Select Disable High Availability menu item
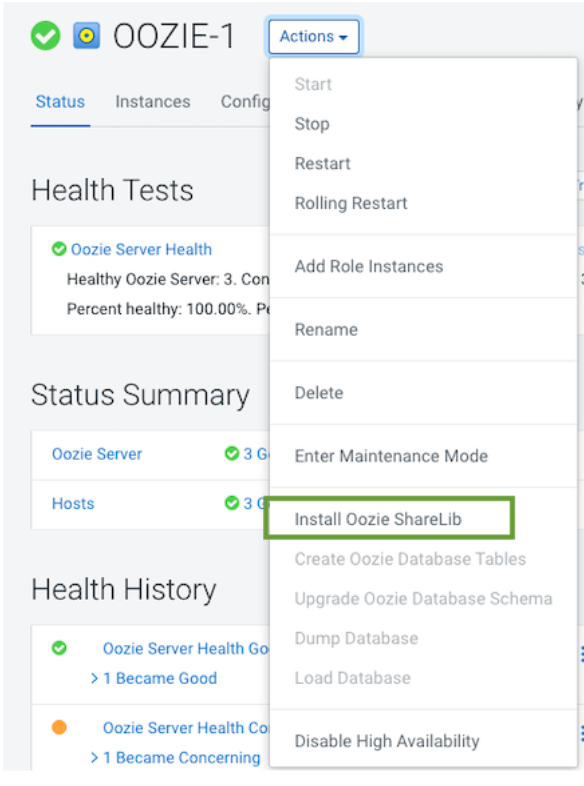Viewport: 584px width, 786px height. click(x=387, y=741)
